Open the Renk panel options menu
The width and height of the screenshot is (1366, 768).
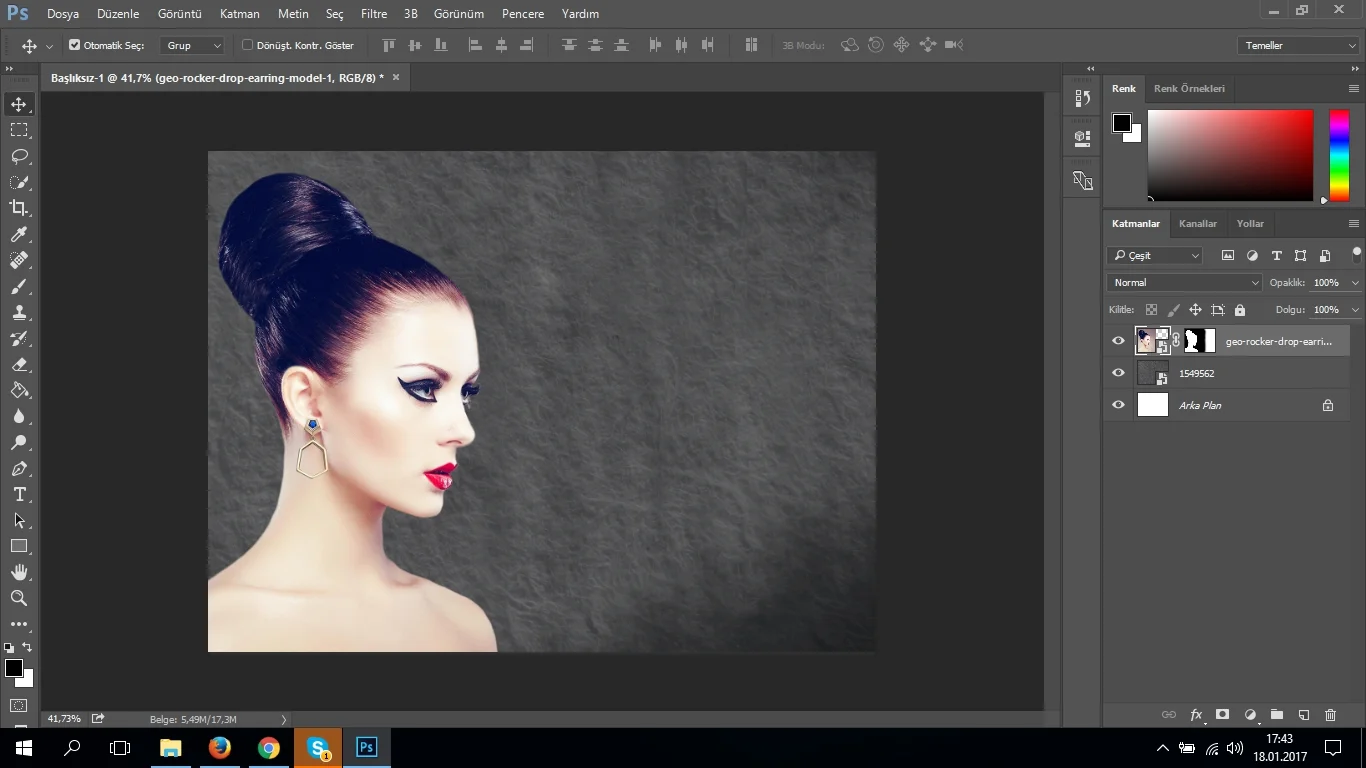pyautogui.click(x=1353, y=89)
